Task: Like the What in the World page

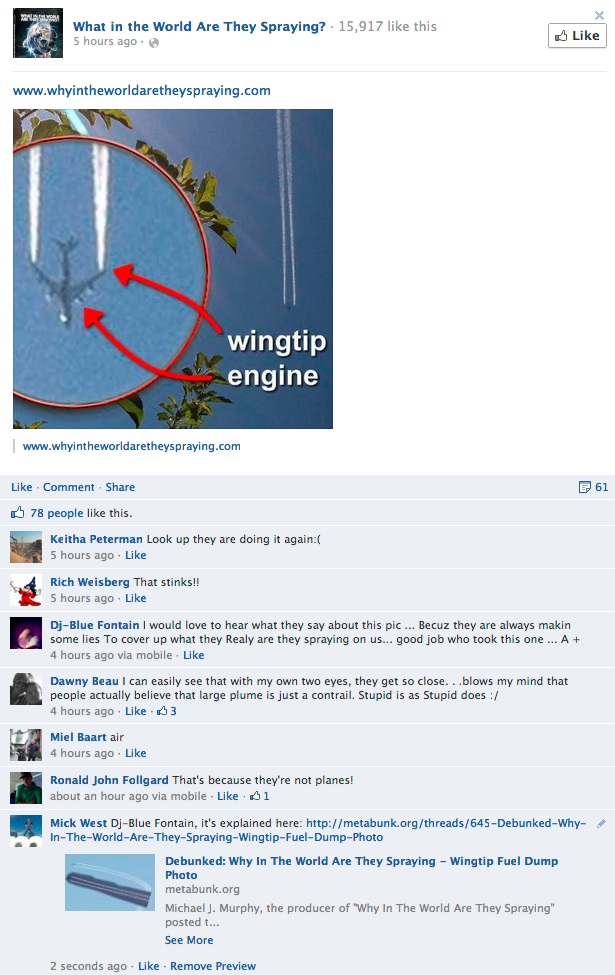Action: click(x=577, y=35)
